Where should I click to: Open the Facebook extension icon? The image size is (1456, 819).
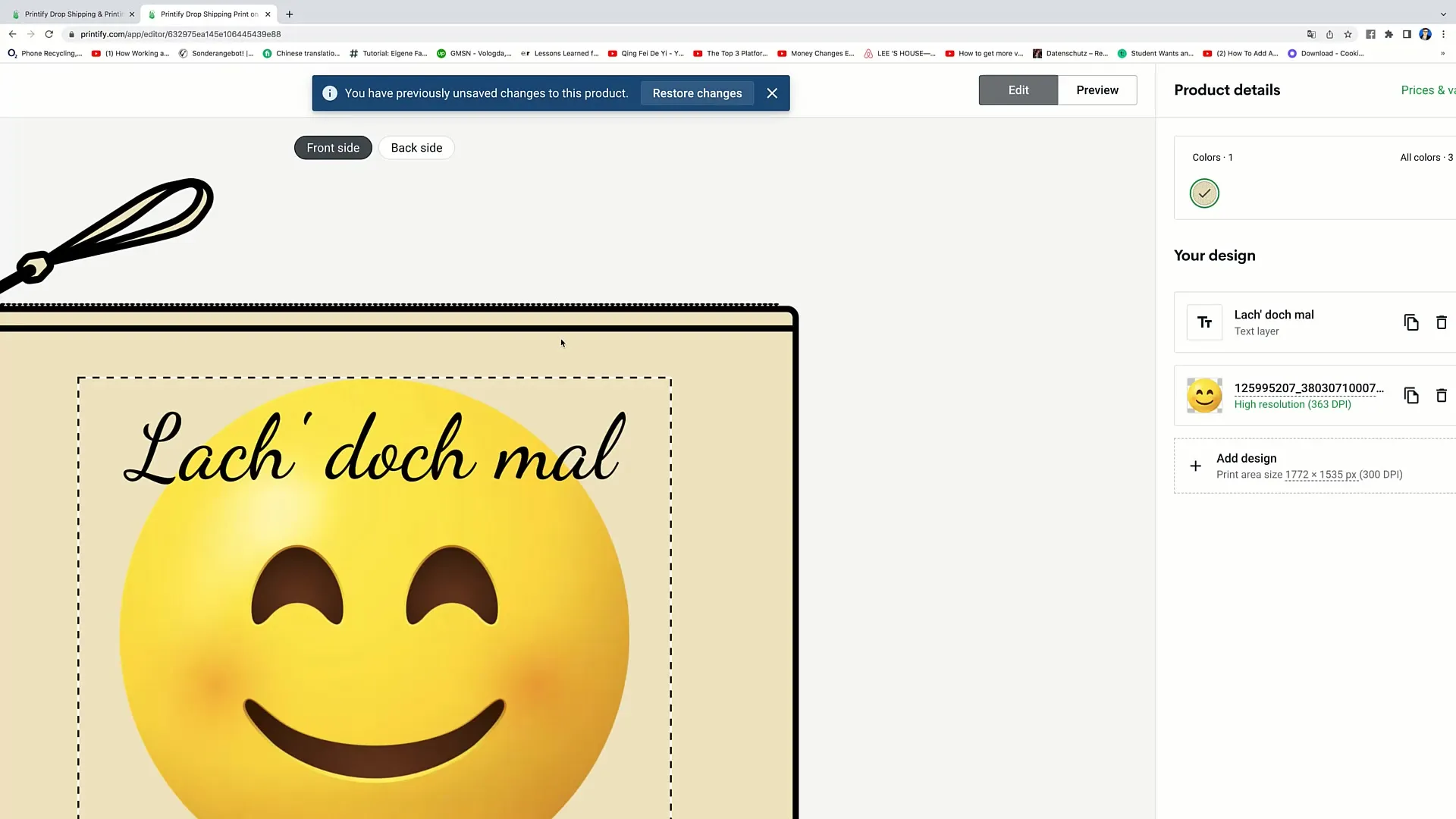1370,34
